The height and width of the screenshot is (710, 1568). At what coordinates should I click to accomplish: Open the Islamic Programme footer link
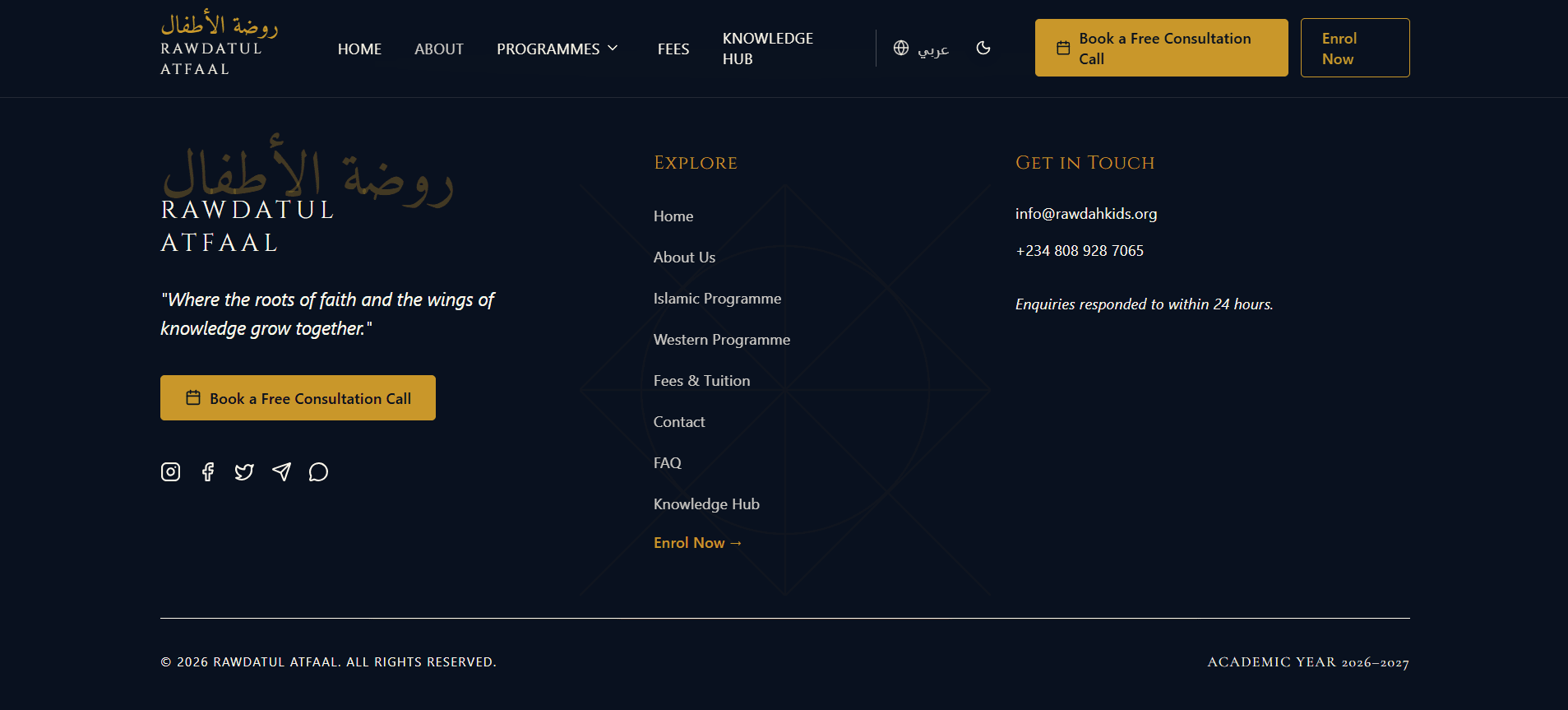717,299
